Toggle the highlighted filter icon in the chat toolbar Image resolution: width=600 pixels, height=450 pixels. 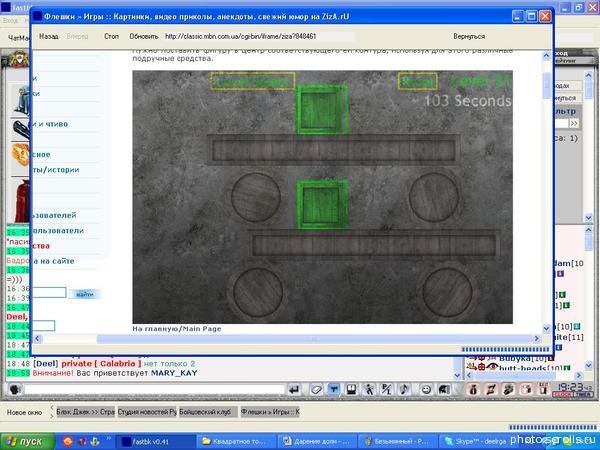(334, 390)
